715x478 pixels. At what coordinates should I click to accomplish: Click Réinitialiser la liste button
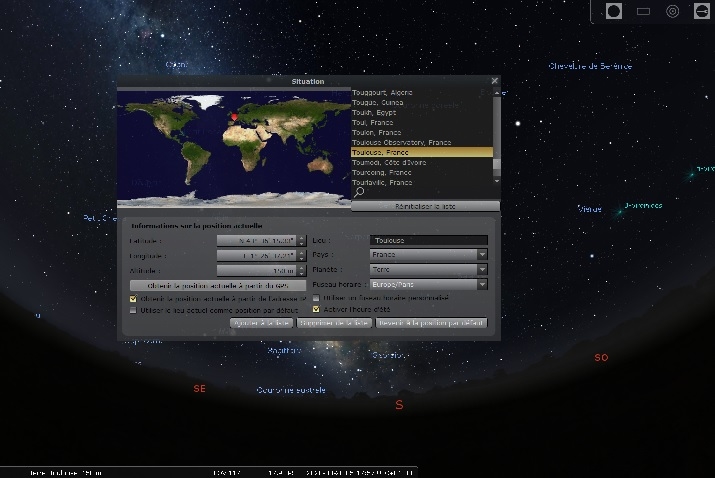(425, 206)
